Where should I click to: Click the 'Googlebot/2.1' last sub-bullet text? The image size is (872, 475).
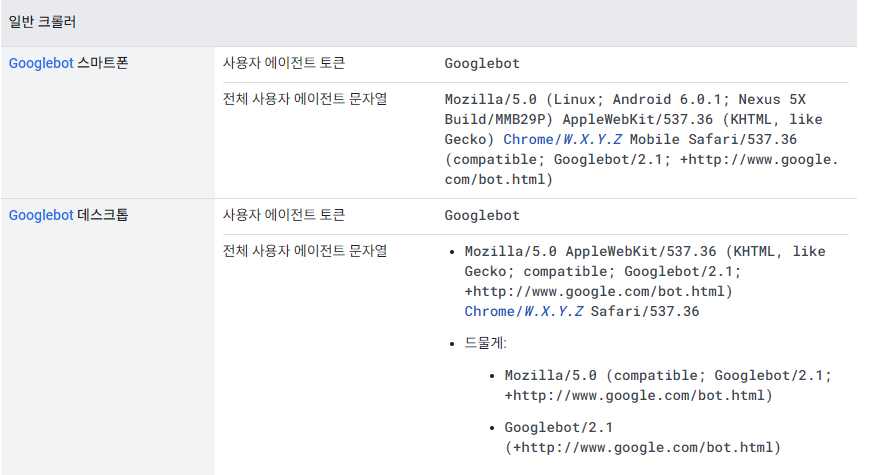559,427
